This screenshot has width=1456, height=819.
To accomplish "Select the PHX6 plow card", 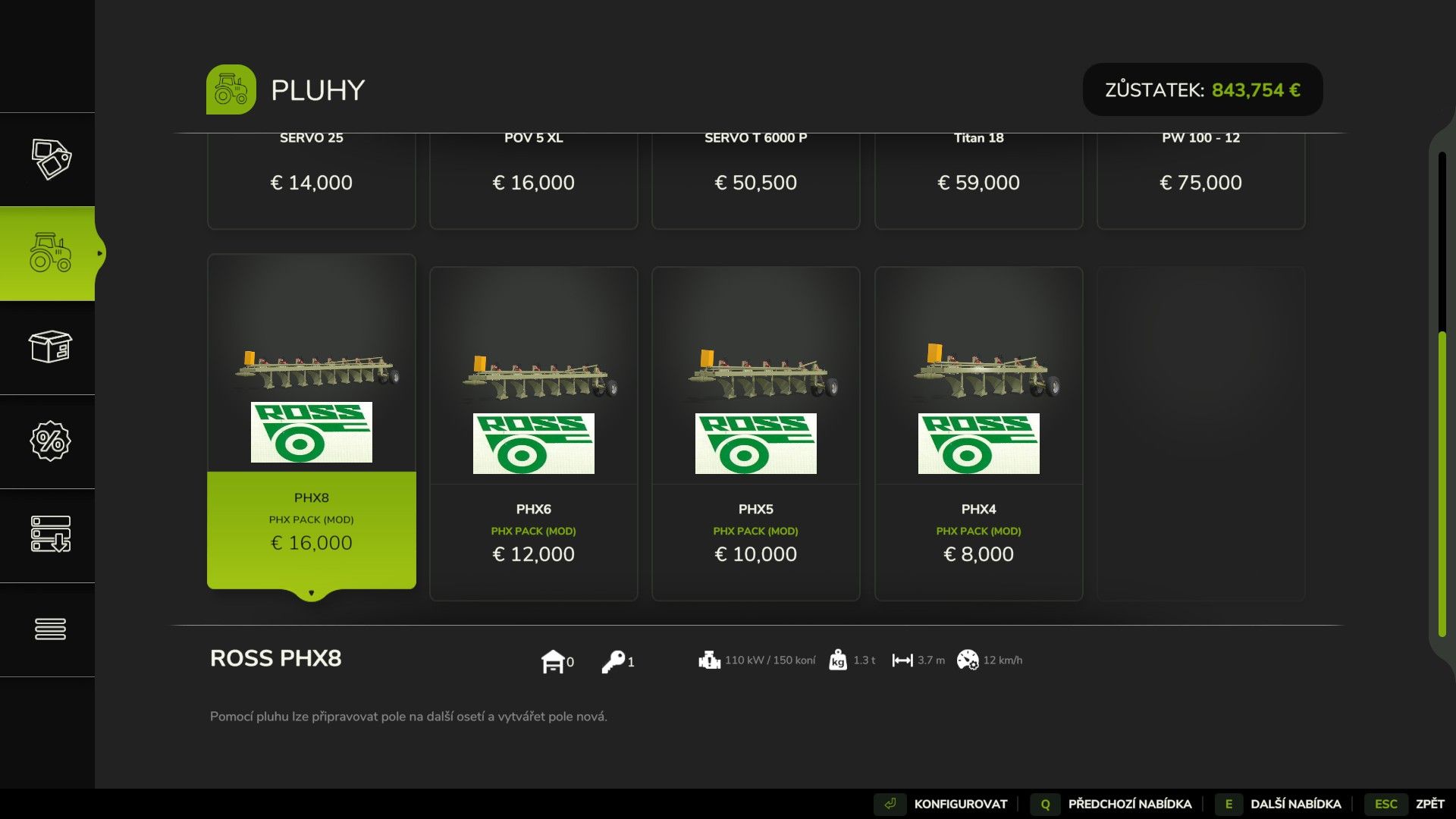I will (x=534, y=433).
